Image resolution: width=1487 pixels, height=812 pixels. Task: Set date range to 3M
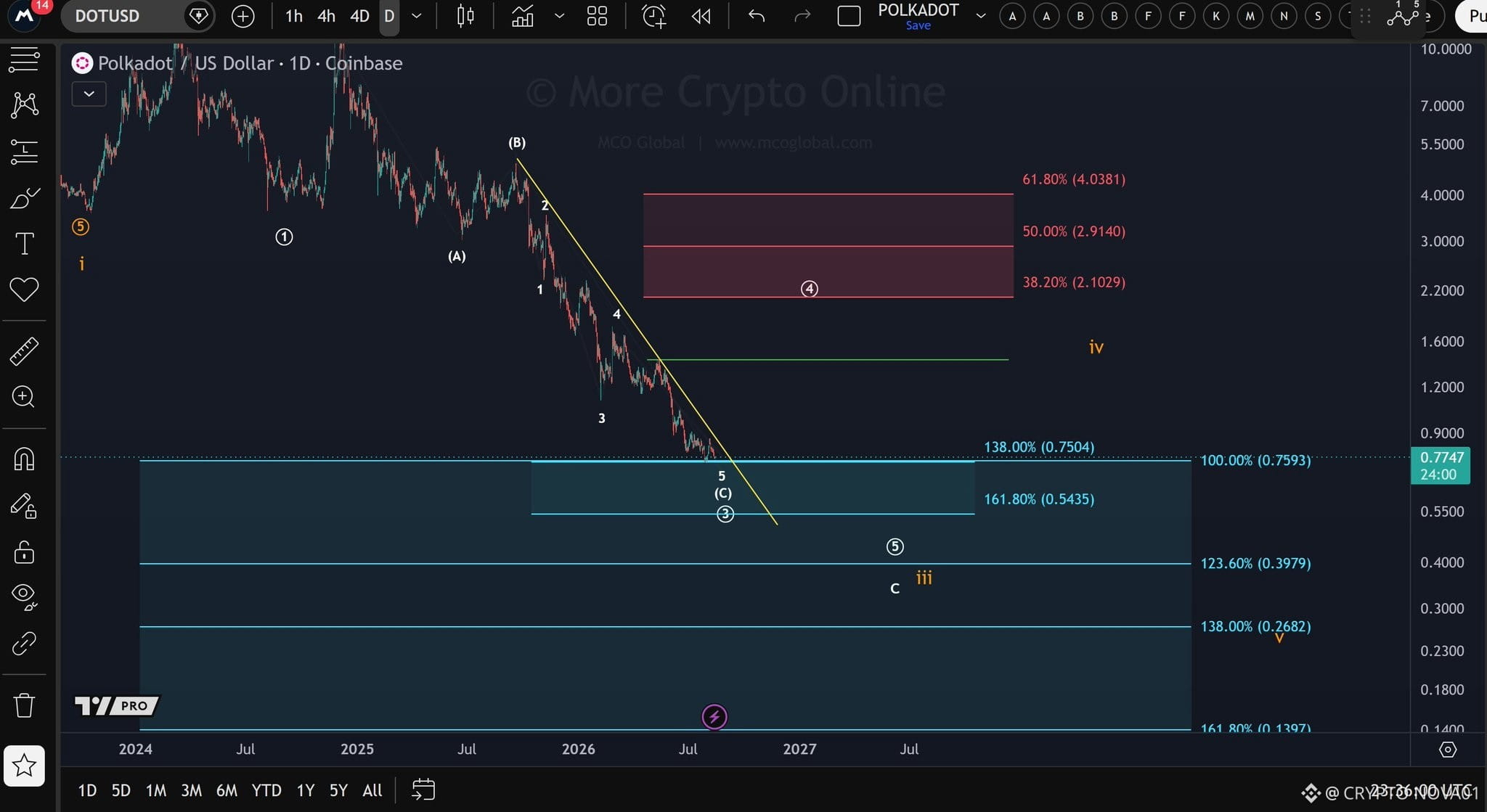(x=192, y=790)
